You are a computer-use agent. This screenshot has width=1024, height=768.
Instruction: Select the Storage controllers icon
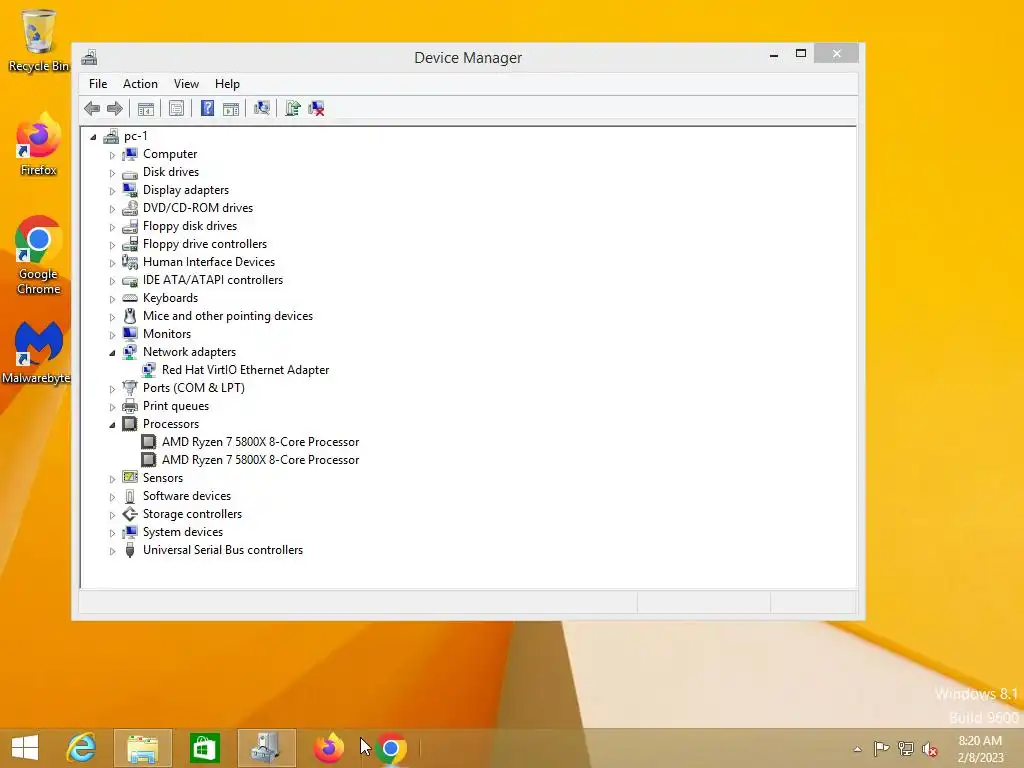click(x=130, y=514)
